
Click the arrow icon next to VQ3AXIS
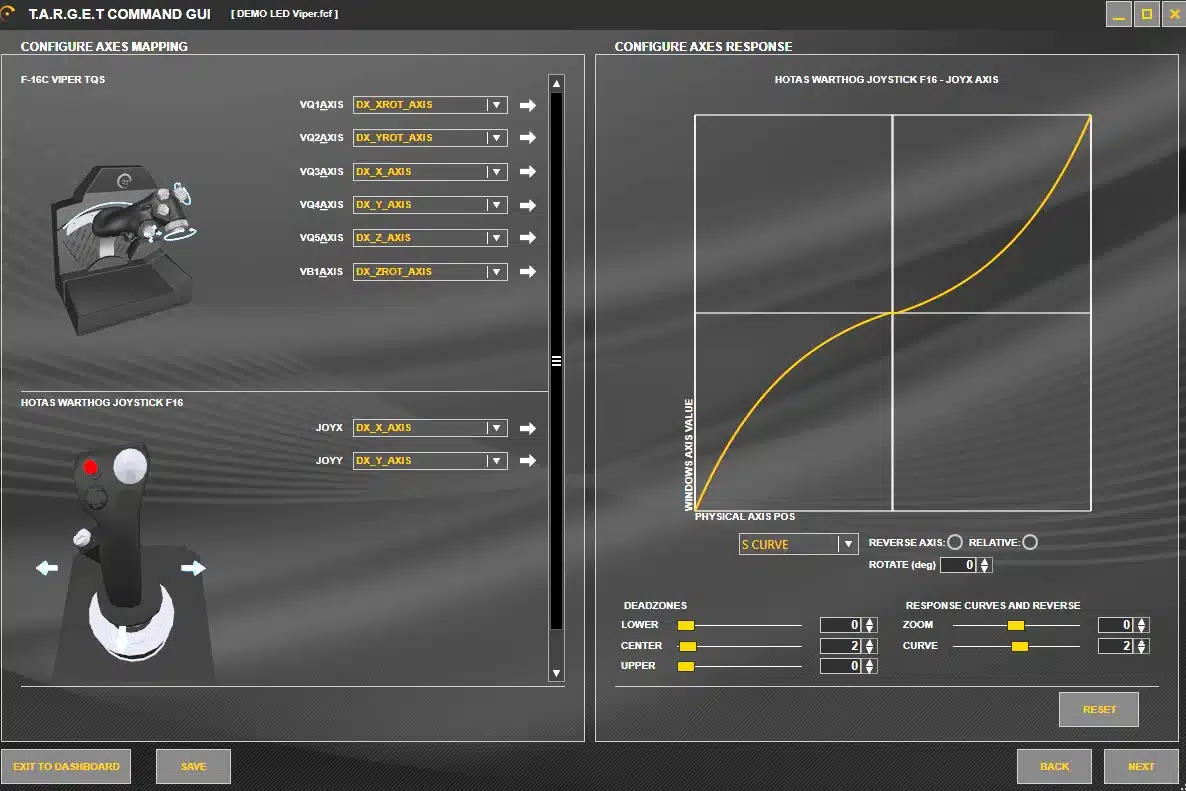528,172
